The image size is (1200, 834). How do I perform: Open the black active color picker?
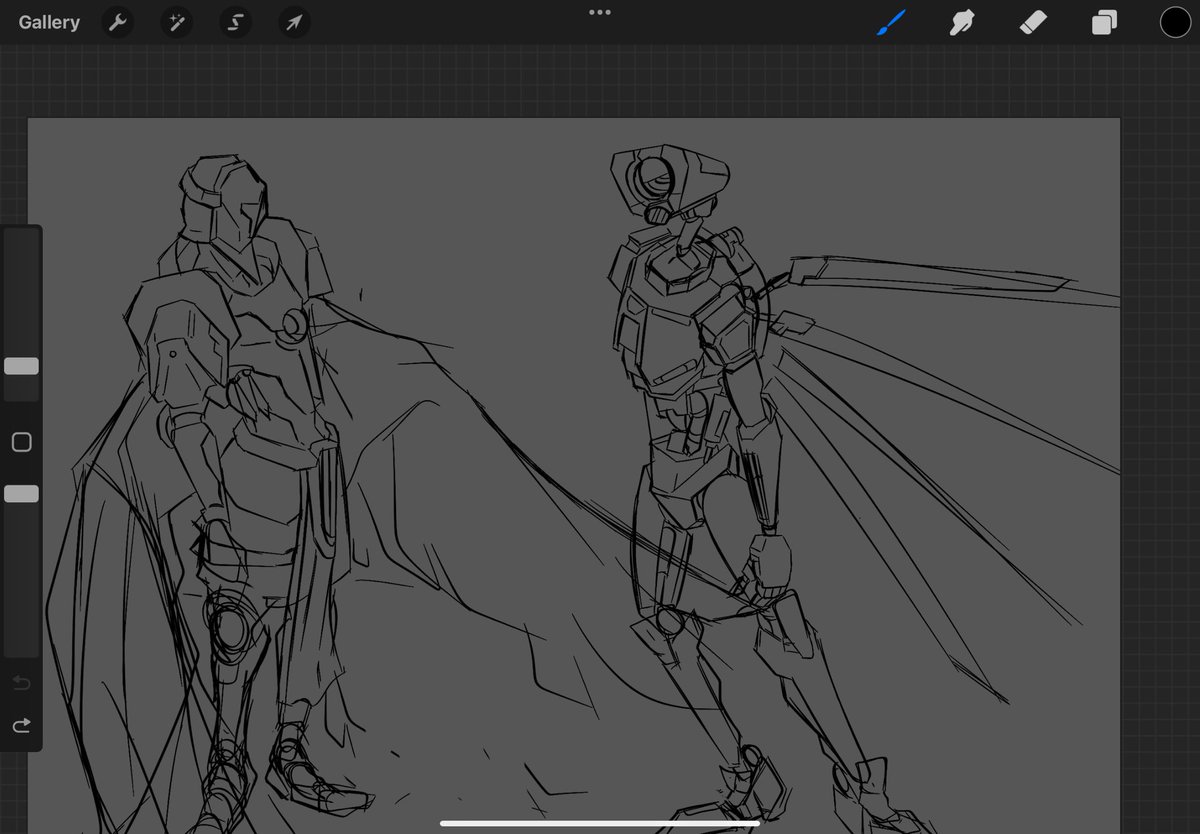pos(1175,22)
